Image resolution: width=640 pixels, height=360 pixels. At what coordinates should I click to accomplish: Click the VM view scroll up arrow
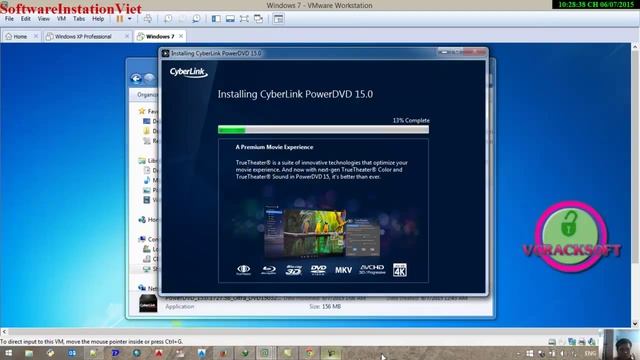[635, 47]
